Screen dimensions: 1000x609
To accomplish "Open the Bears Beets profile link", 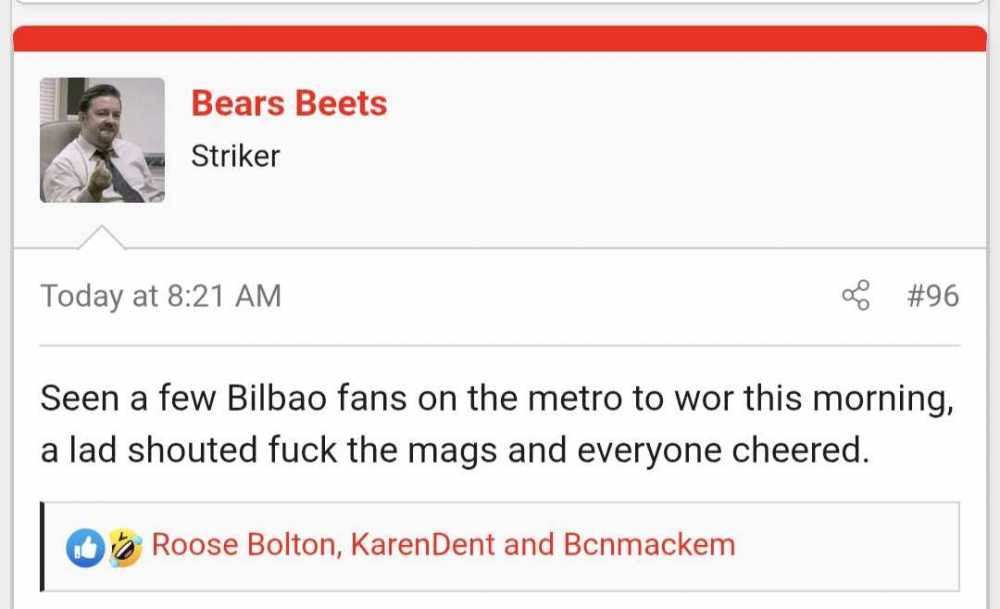I will point(288,103).
